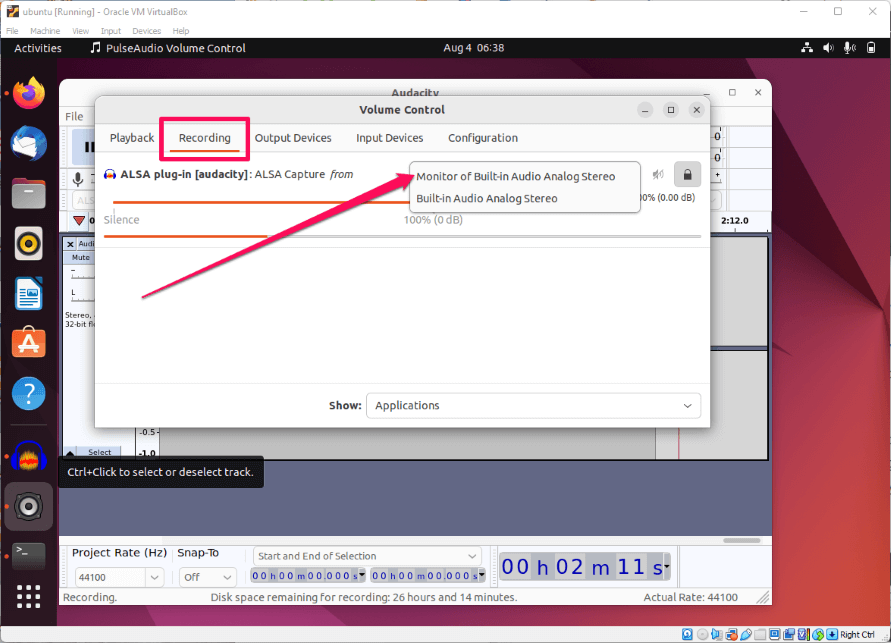This screenshot has height=643, width=891.
Task: Open the Files manager dock icon
Action: [28, 193]
